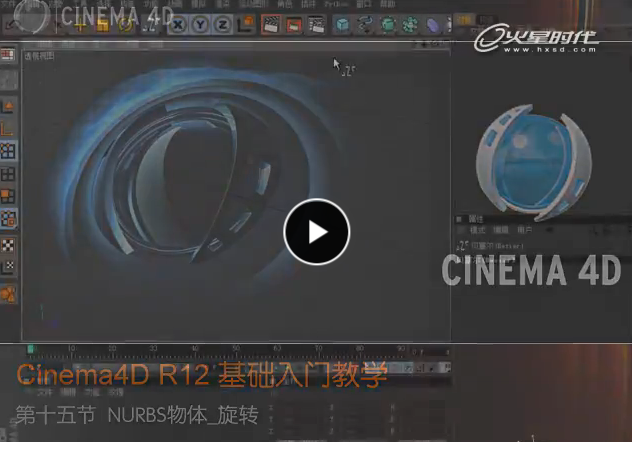Toggle the Y axis lock
Viewport: 632px width, 465px height.
click(200, 25)
